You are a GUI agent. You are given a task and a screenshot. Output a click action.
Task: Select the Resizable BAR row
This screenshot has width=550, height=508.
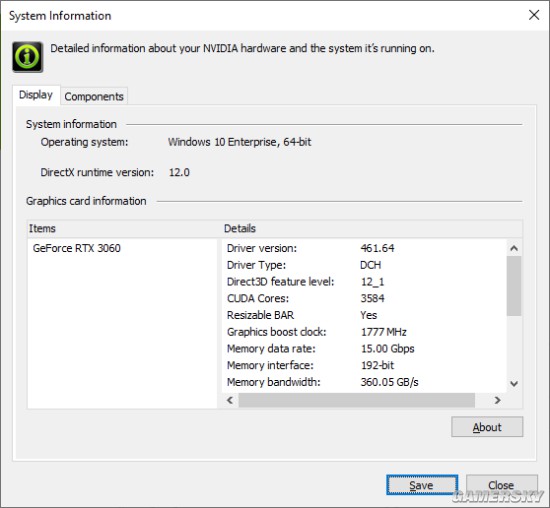[x=365, y=315]
